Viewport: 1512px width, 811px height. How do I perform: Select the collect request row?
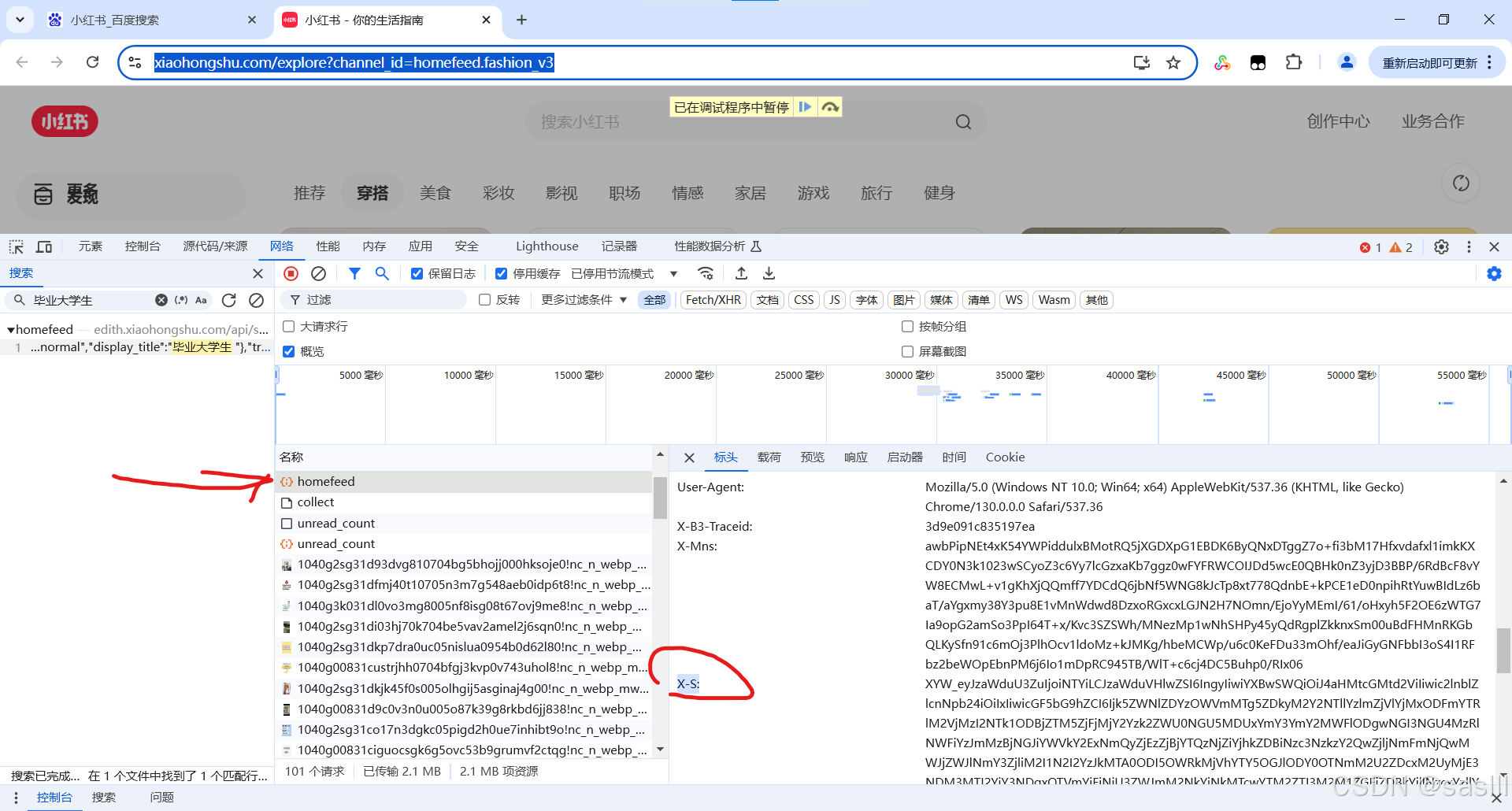pyautogui.click(x=464, y=502)
